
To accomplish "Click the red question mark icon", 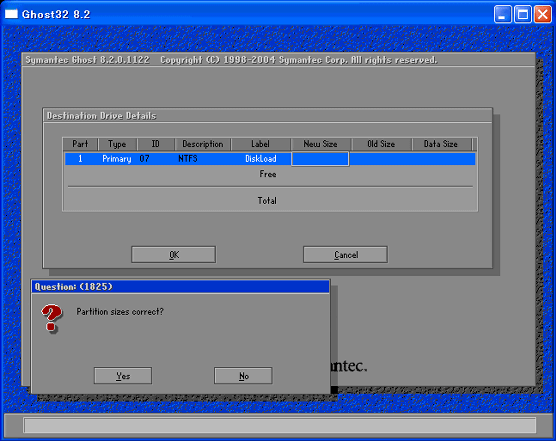I will point(51,318).
